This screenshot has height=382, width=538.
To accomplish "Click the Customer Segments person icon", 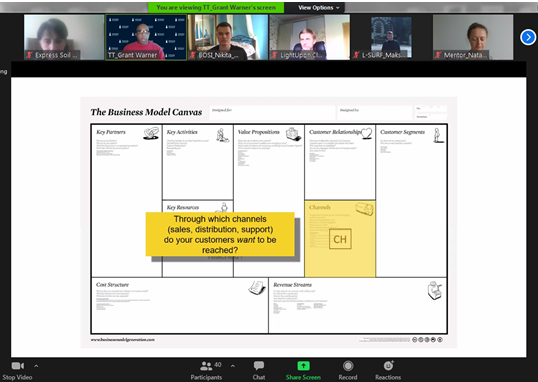I will click(438, 135).
